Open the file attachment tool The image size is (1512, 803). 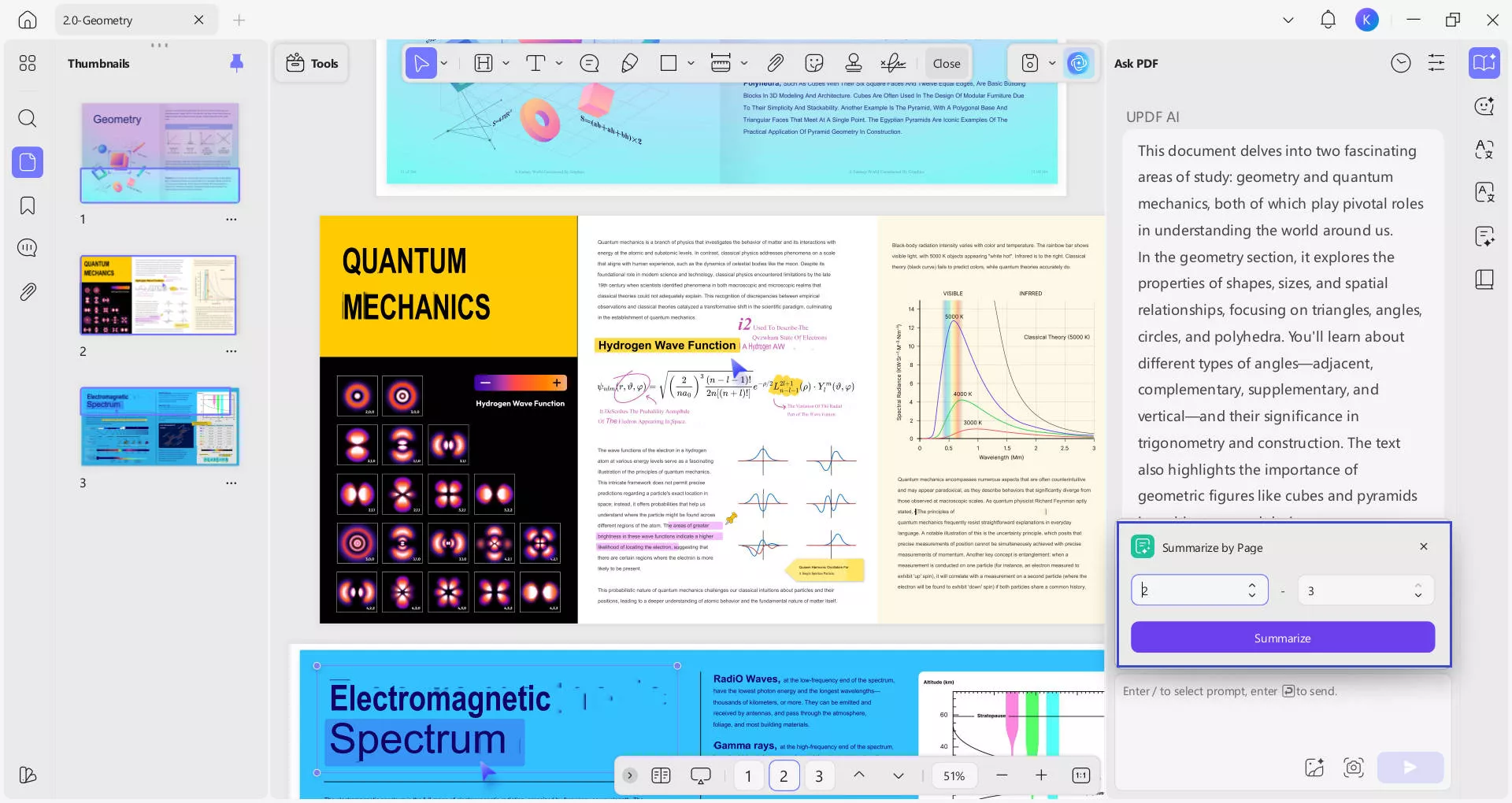775,63
